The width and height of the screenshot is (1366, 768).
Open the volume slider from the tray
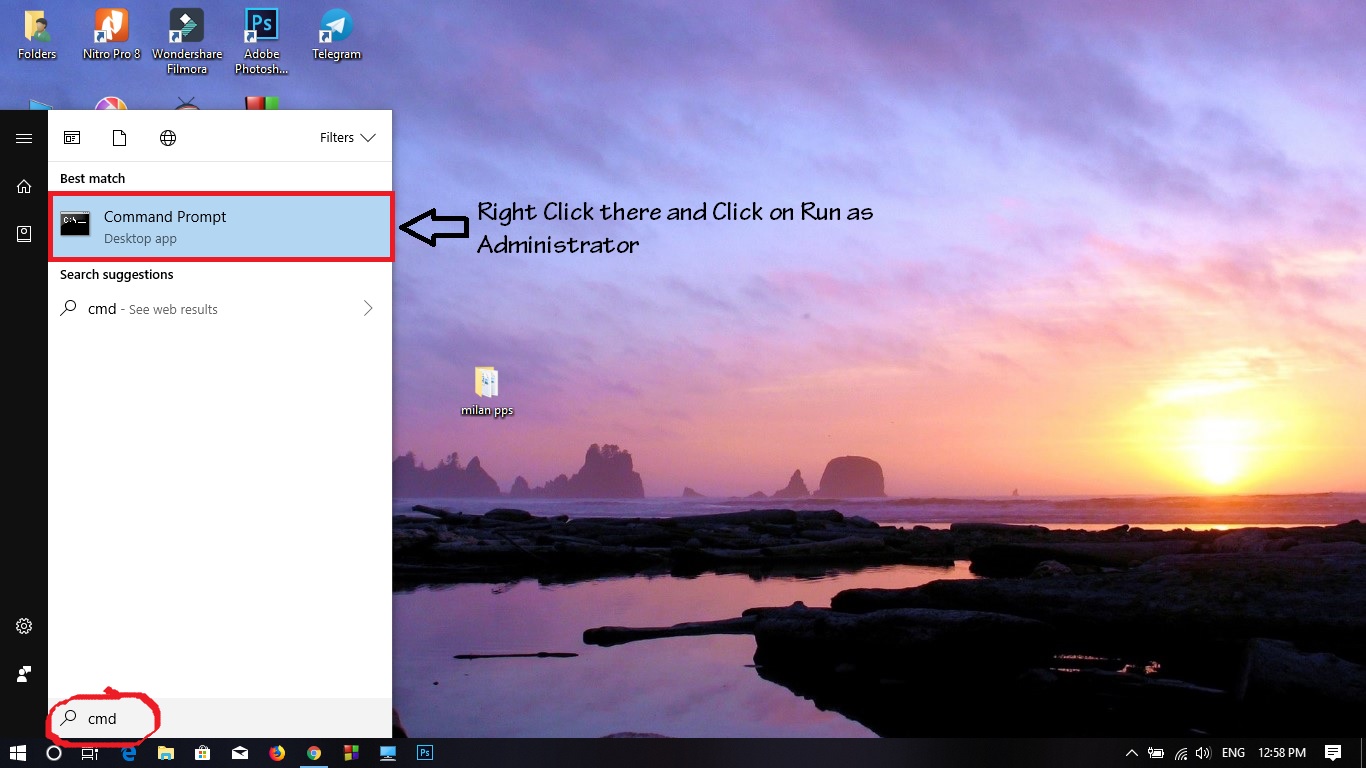tap(1202, 753)
